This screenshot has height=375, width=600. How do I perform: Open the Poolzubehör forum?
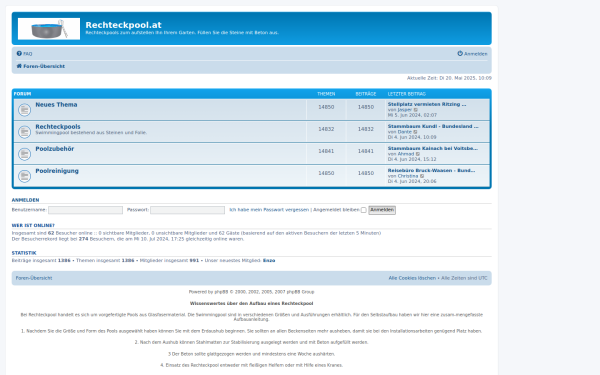[55, 149]
